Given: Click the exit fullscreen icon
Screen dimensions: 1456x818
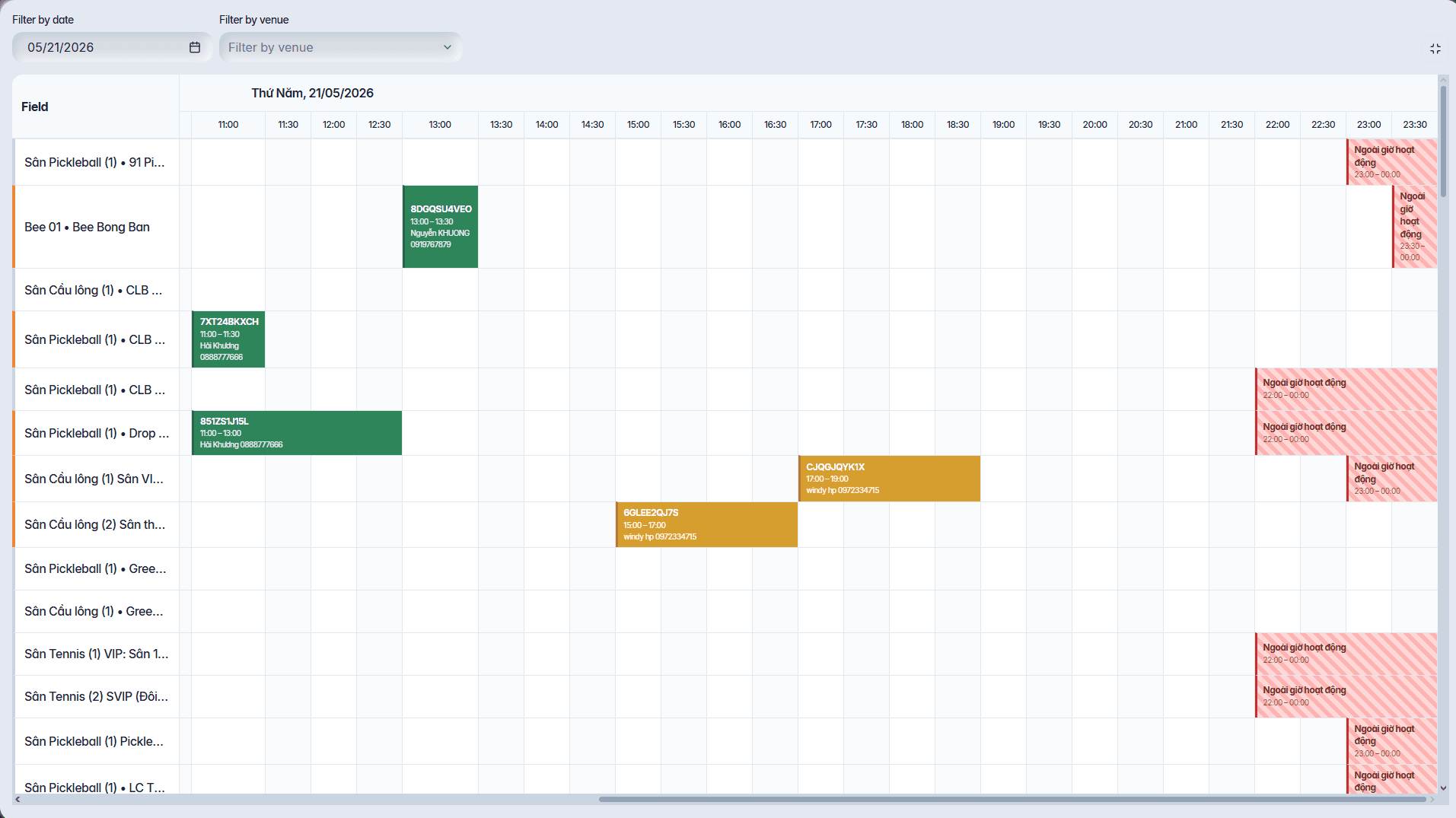Looking at the screenshot, I should pos(1435,49).
